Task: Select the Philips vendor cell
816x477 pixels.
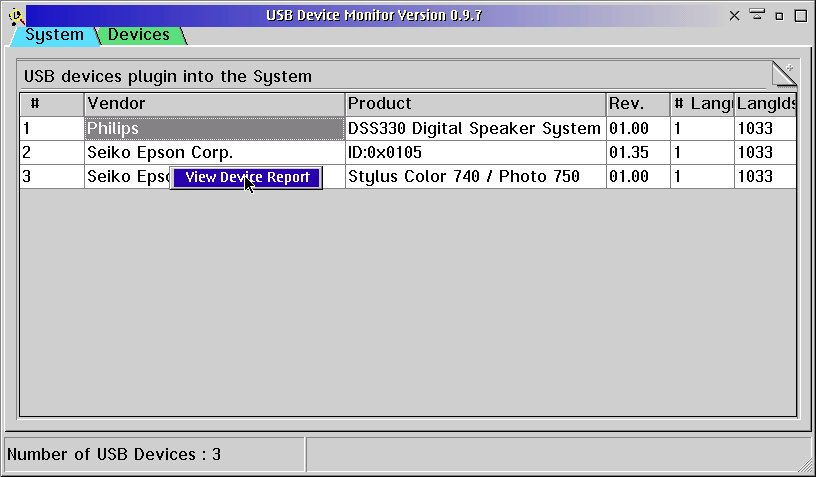Action: click(214, 129)
